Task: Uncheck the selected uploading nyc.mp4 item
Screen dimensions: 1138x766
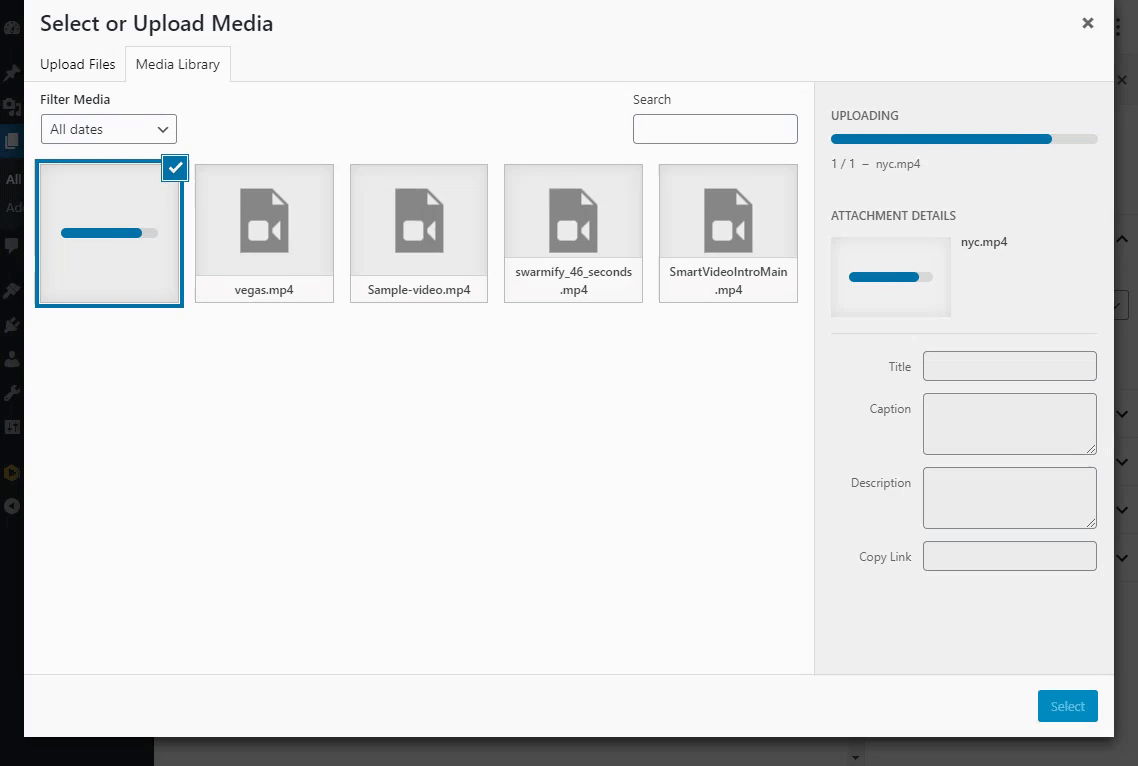Action: tap(175, 168)
